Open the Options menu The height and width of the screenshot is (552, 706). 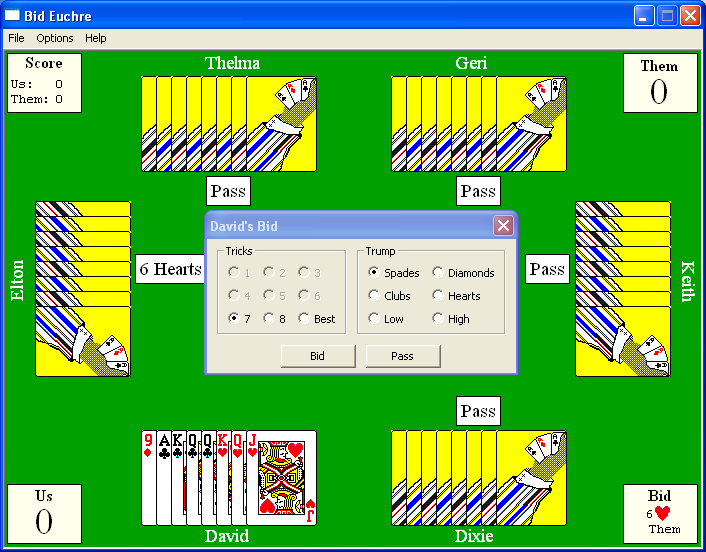point(55,38)
